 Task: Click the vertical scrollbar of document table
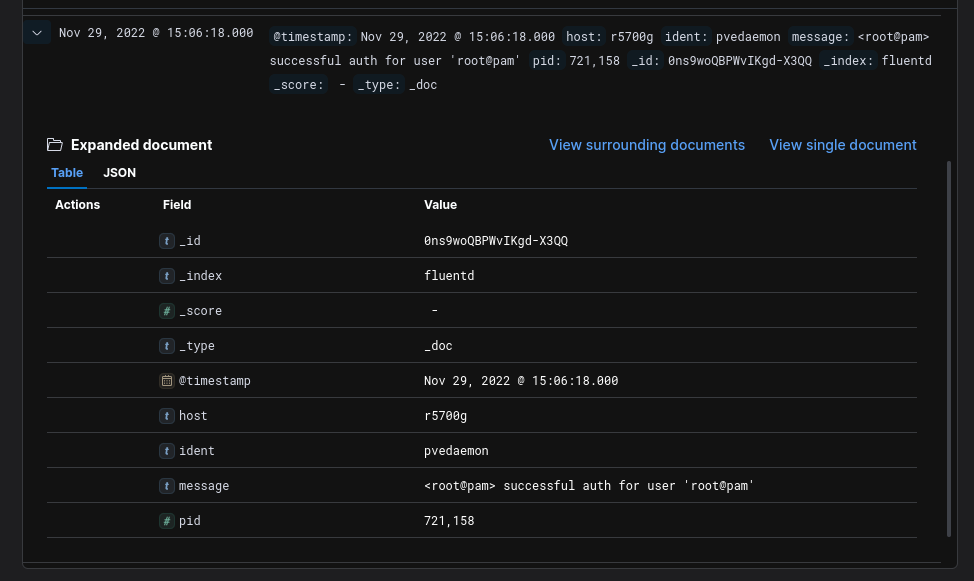(x=948, y=350)
